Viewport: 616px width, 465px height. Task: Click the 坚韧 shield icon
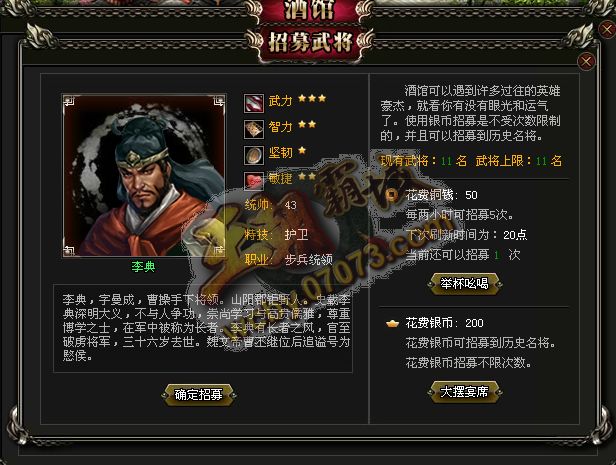pyautogui.click(x=254, y=155)
